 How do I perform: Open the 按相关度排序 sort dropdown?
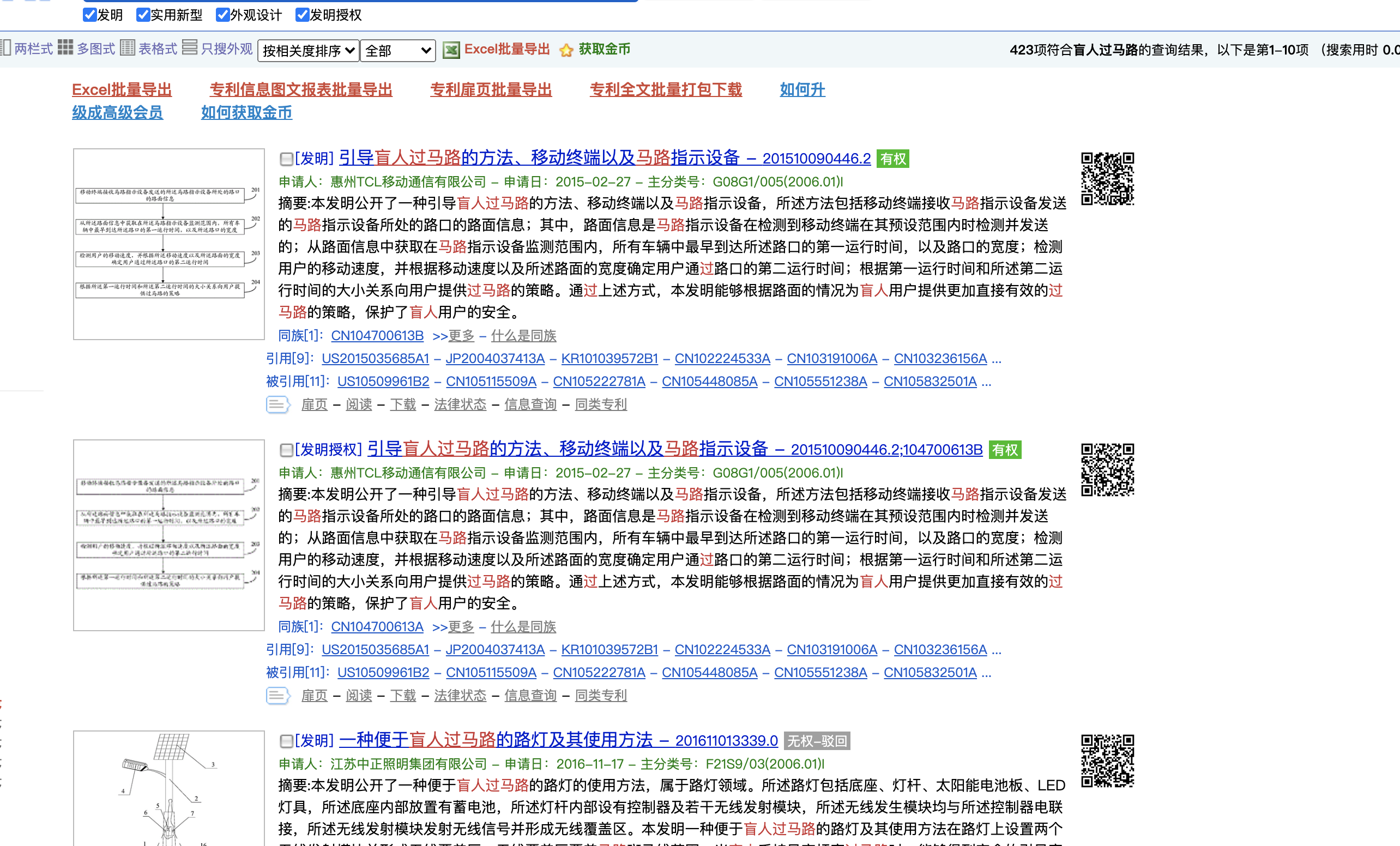click(308, 51)
